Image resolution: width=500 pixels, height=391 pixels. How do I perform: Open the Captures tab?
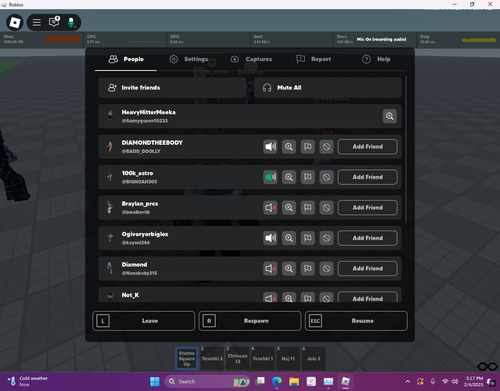pos(251,59)
